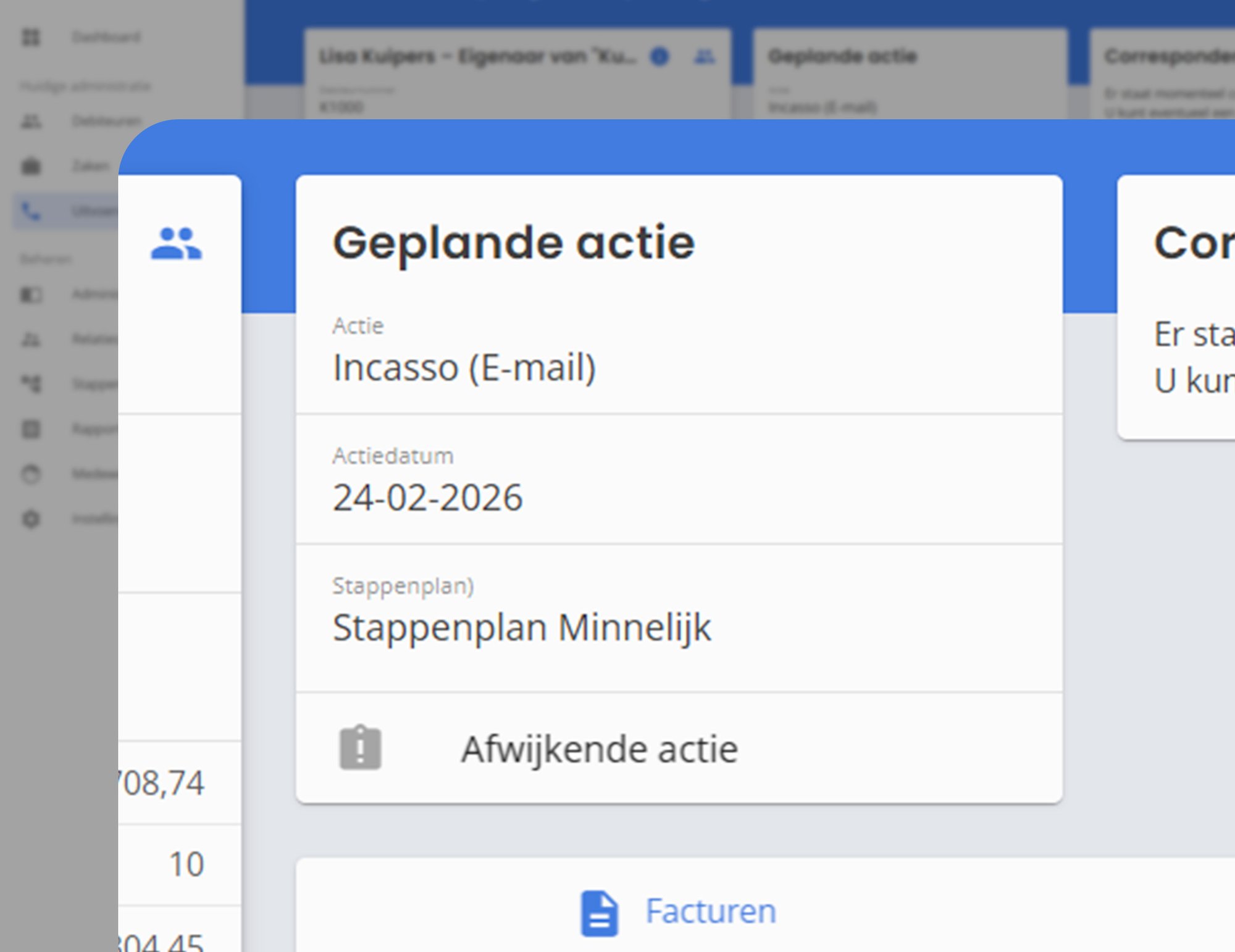The height and width of the screenshot is (952, 1235).
Task: Click the Medewerkers icon in the sidebar
Action: [x=31, y=474]
